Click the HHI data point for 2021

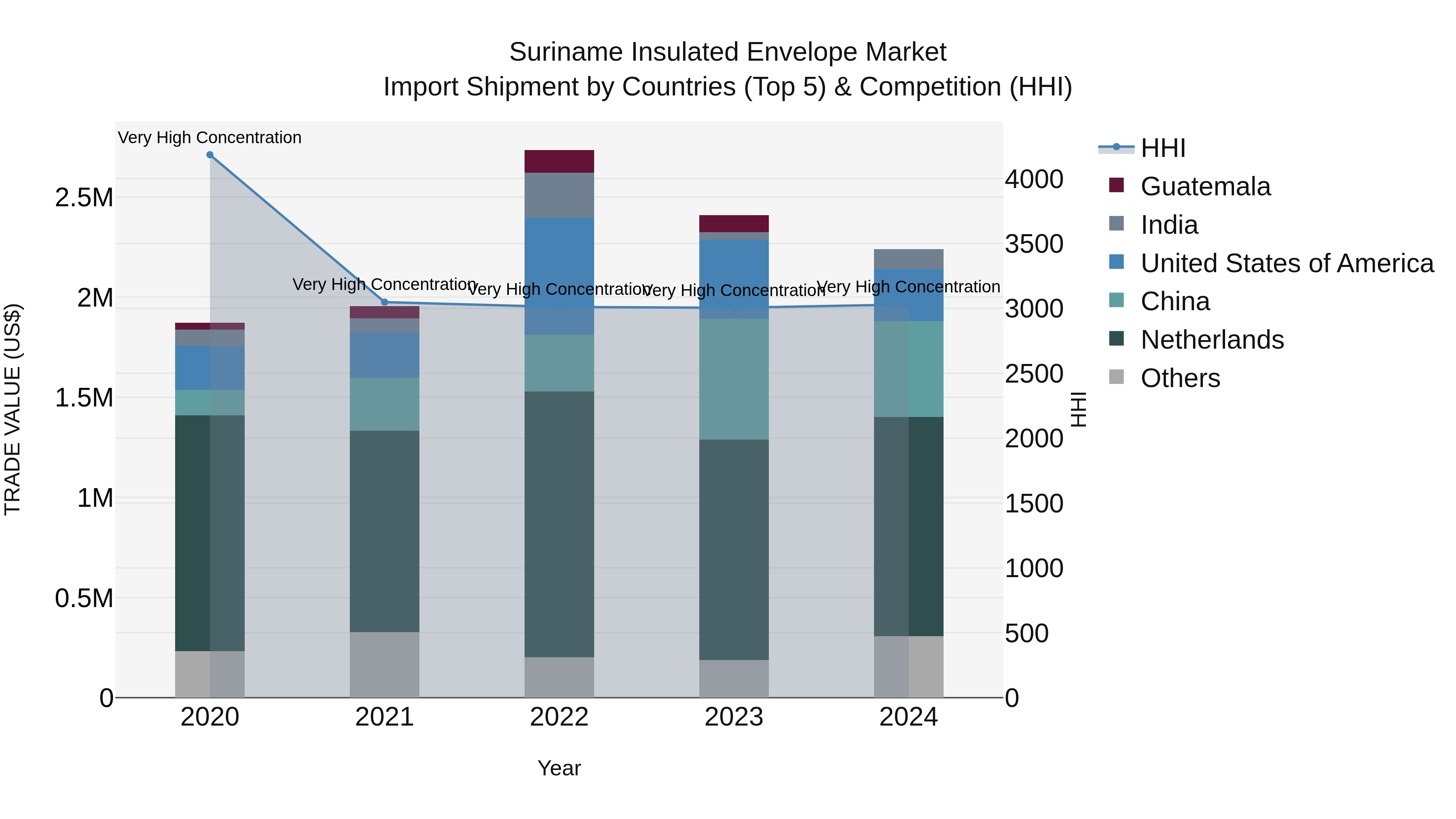[x=384, y=302]
